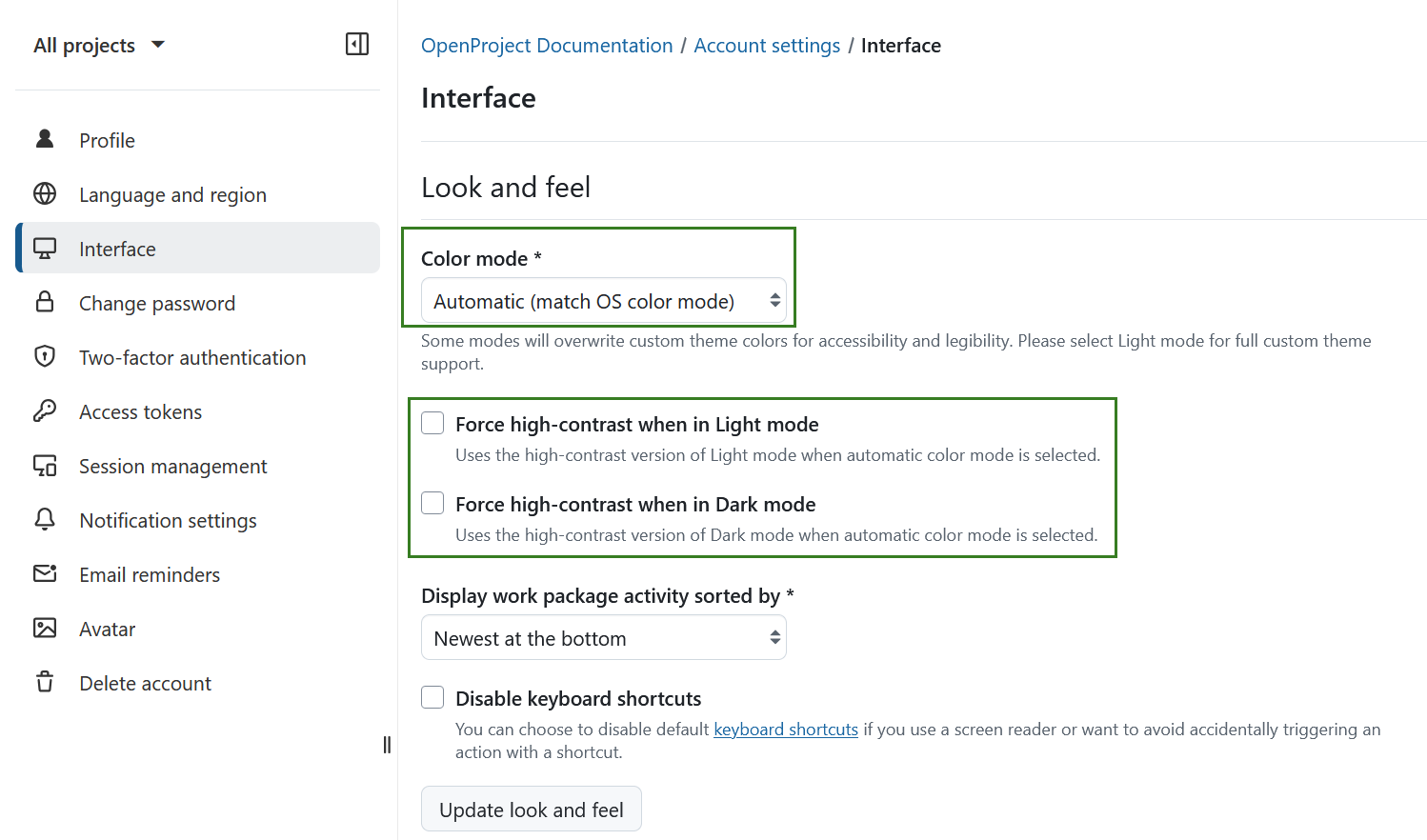The width and height of the screenshot is (1427, 840).
Task: Click the padlock icon for Change password
Action: (45, 303)
